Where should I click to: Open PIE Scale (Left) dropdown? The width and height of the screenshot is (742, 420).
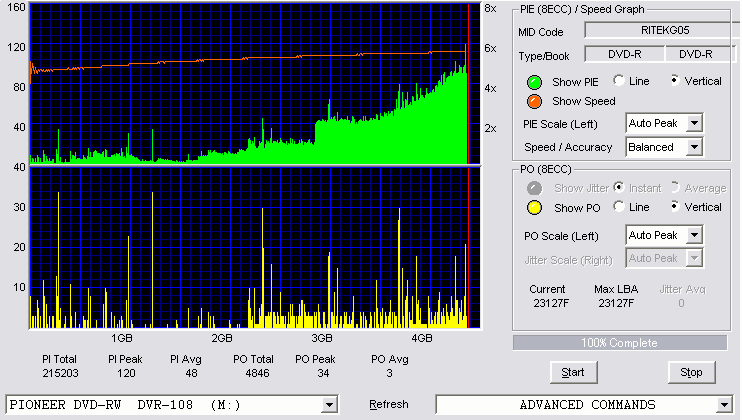(x=694, y=123)
